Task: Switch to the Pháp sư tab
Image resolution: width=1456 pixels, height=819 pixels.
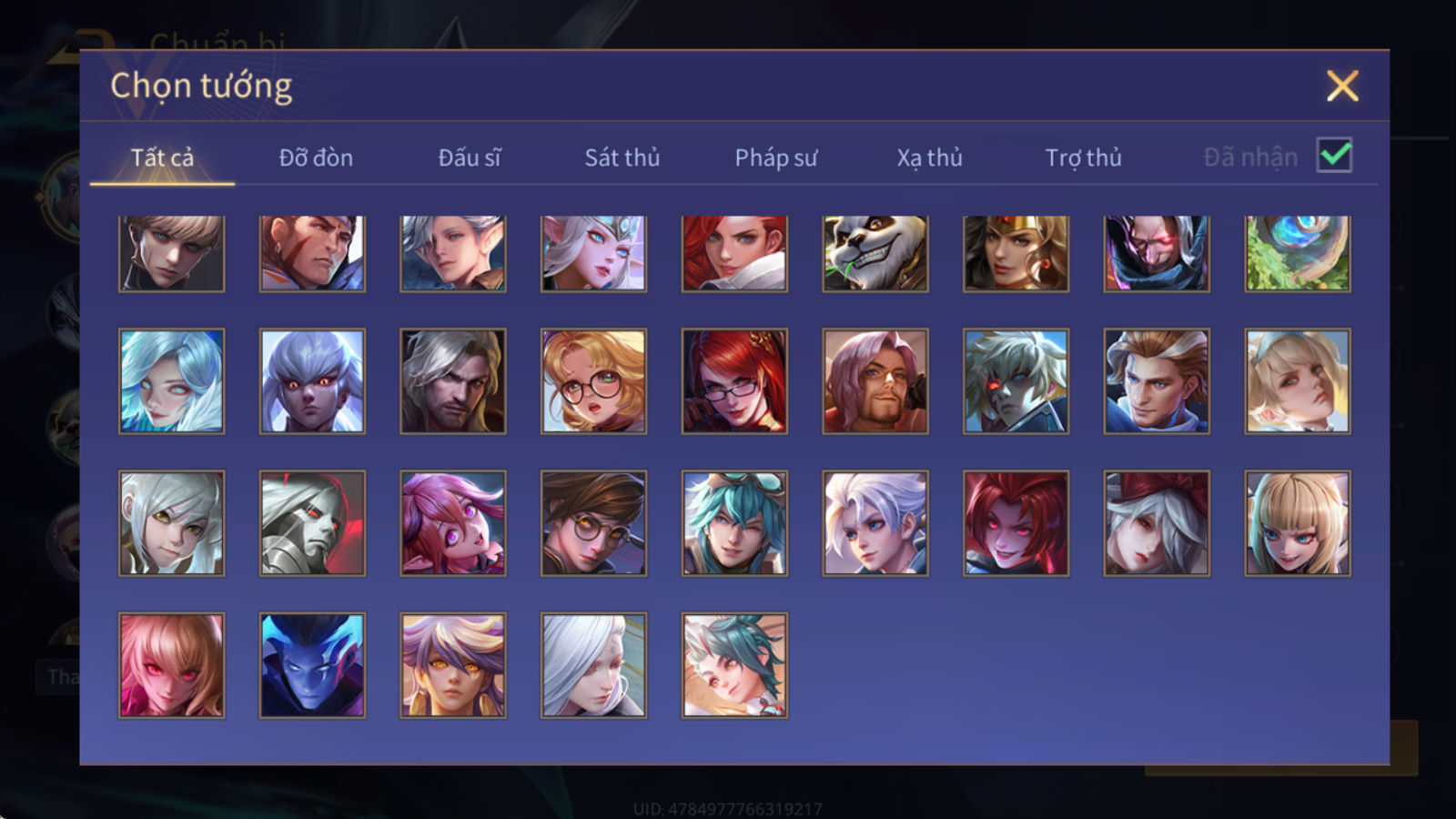Action: click(x=776, y=157)
